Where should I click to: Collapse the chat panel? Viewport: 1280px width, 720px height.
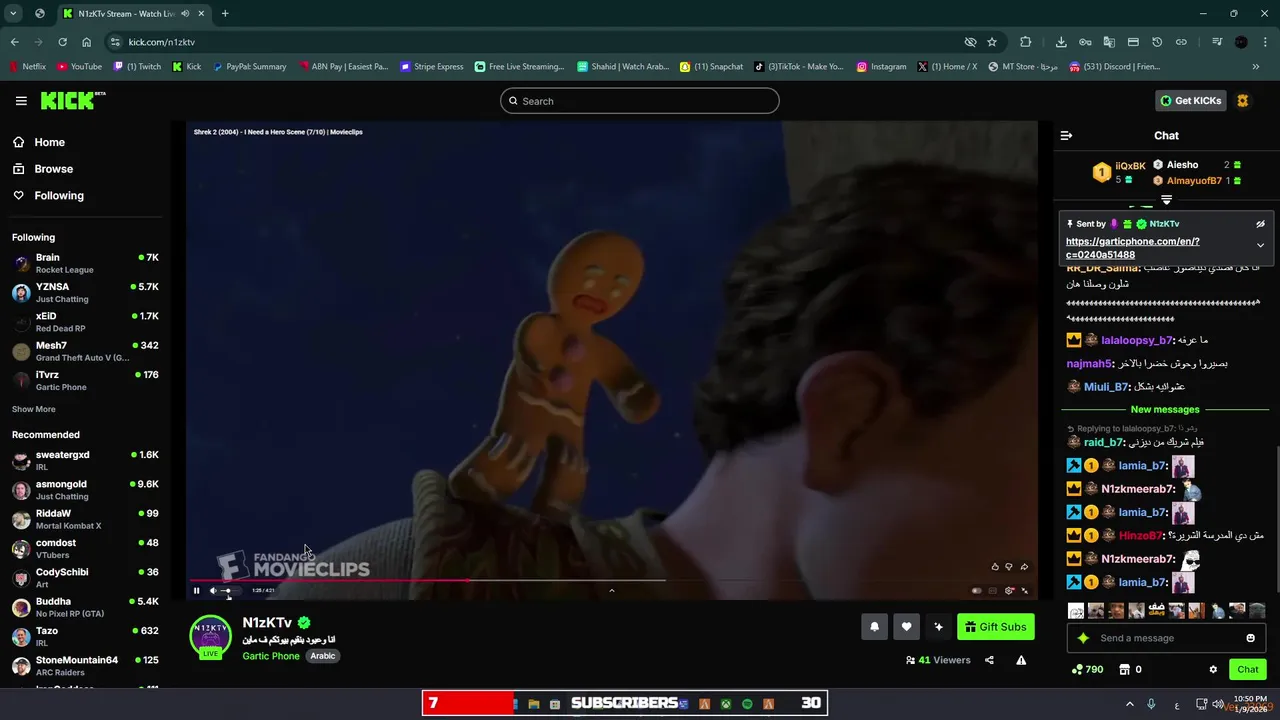[1066, 135]
